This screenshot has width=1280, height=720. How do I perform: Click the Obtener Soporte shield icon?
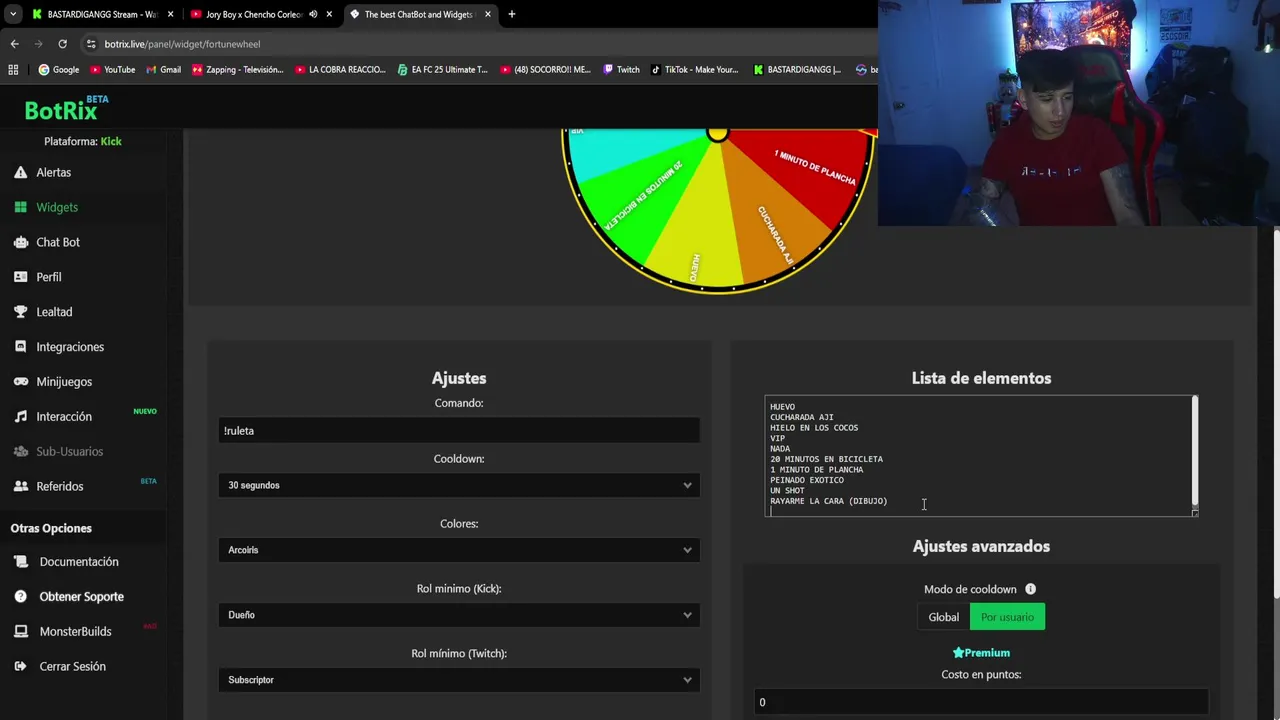click(x=20, y=597)
